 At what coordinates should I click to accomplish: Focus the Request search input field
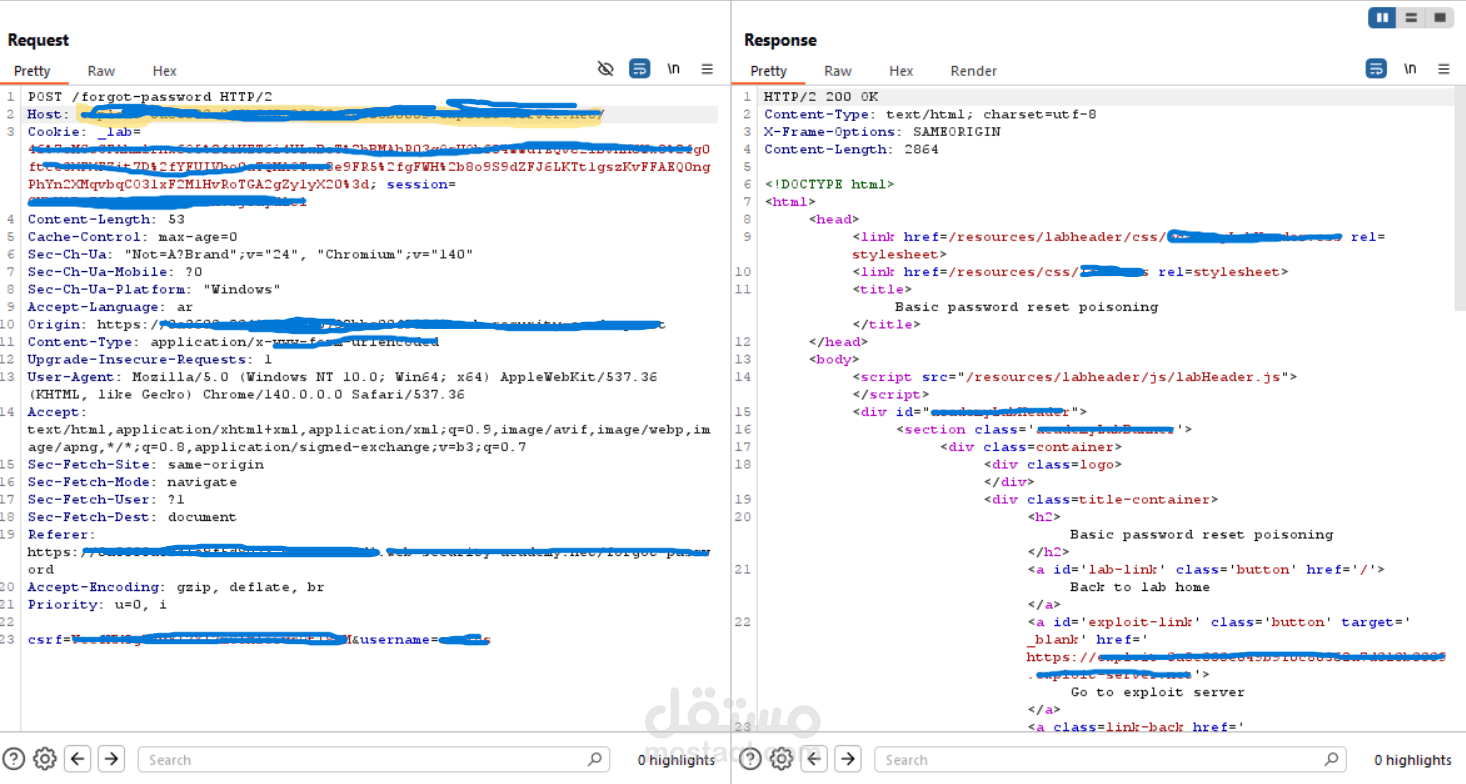click(374, 759)
